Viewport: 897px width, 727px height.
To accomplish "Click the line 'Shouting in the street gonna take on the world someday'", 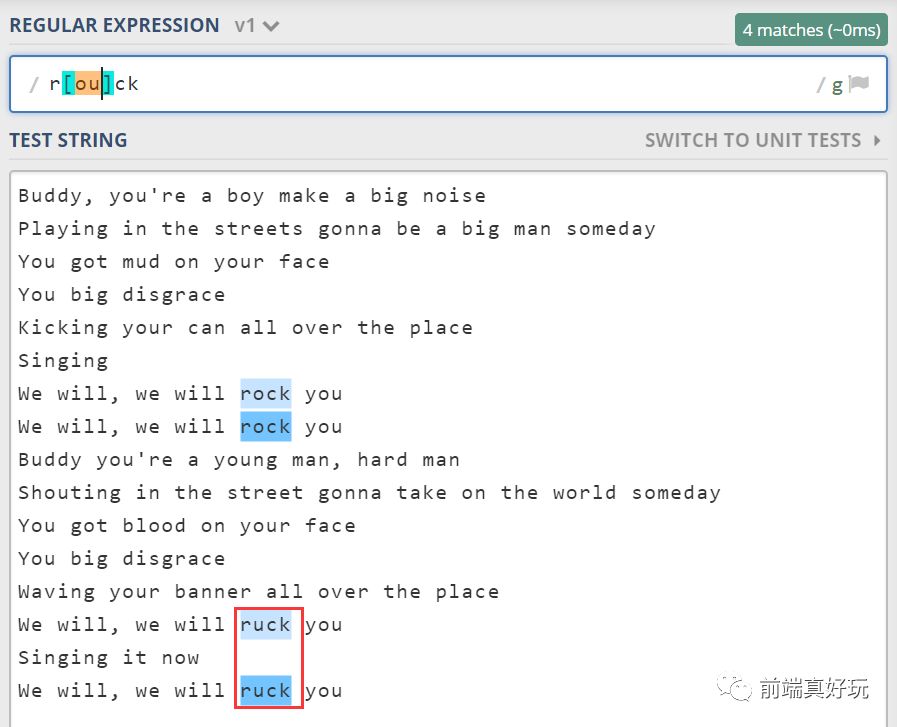I will (x=369, y=492).
